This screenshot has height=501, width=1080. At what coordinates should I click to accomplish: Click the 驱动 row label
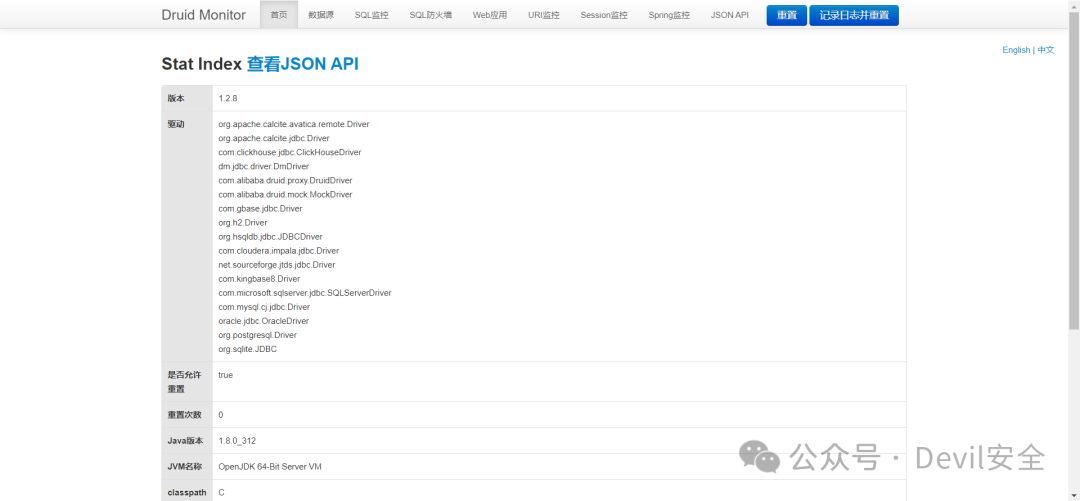click(x=176, y=125)
